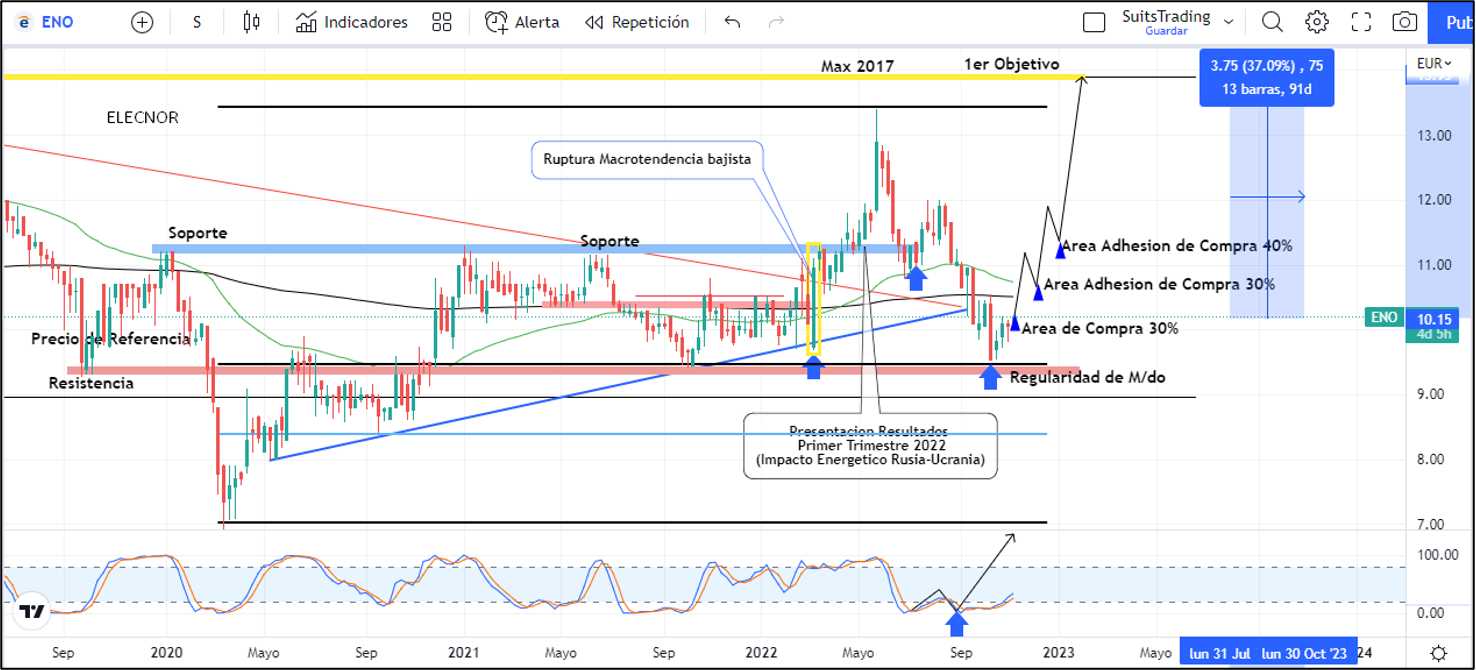The height and width of the screenshot is (670, 1476).
Task: Enter fullscreen mode
Action: tap(1361, 22)
